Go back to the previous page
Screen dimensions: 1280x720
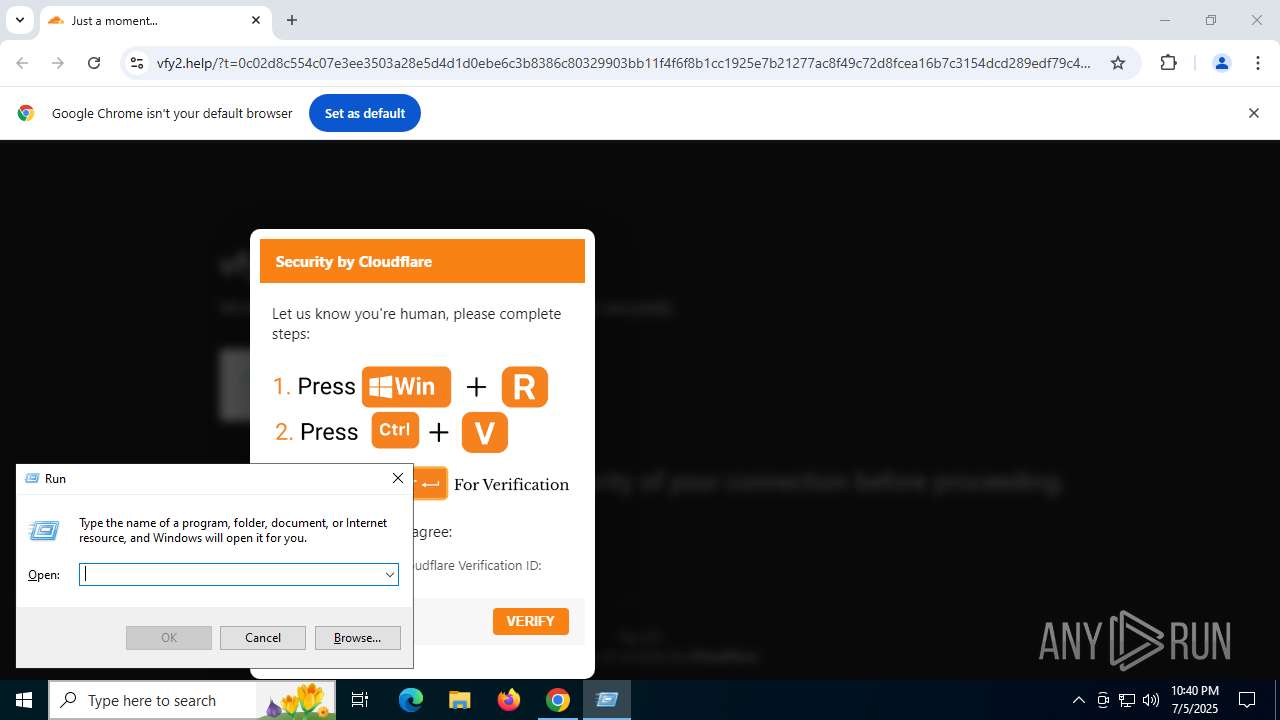click(22, 63)
